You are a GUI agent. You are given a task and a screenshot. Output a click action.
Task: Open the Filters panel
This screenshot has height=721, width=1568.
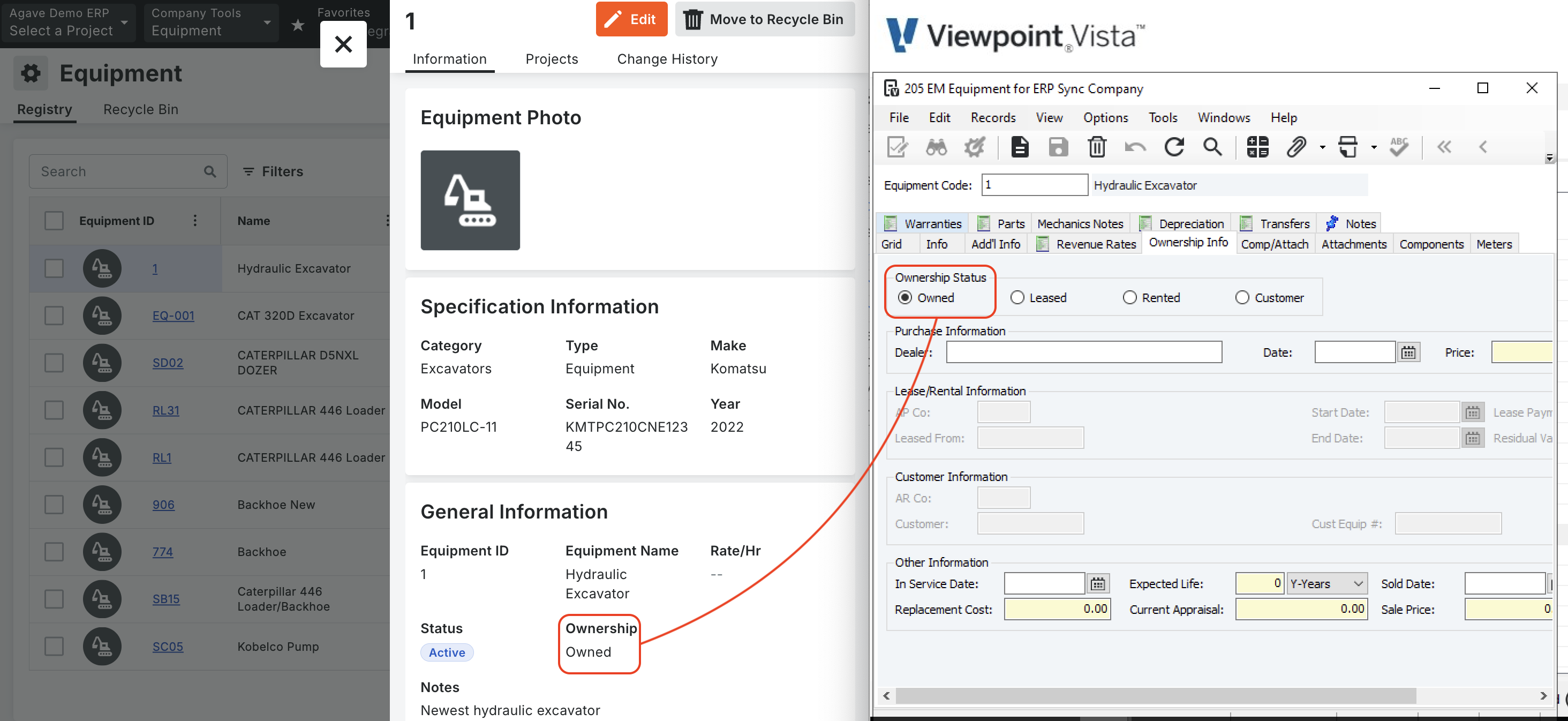click(273, 172)
